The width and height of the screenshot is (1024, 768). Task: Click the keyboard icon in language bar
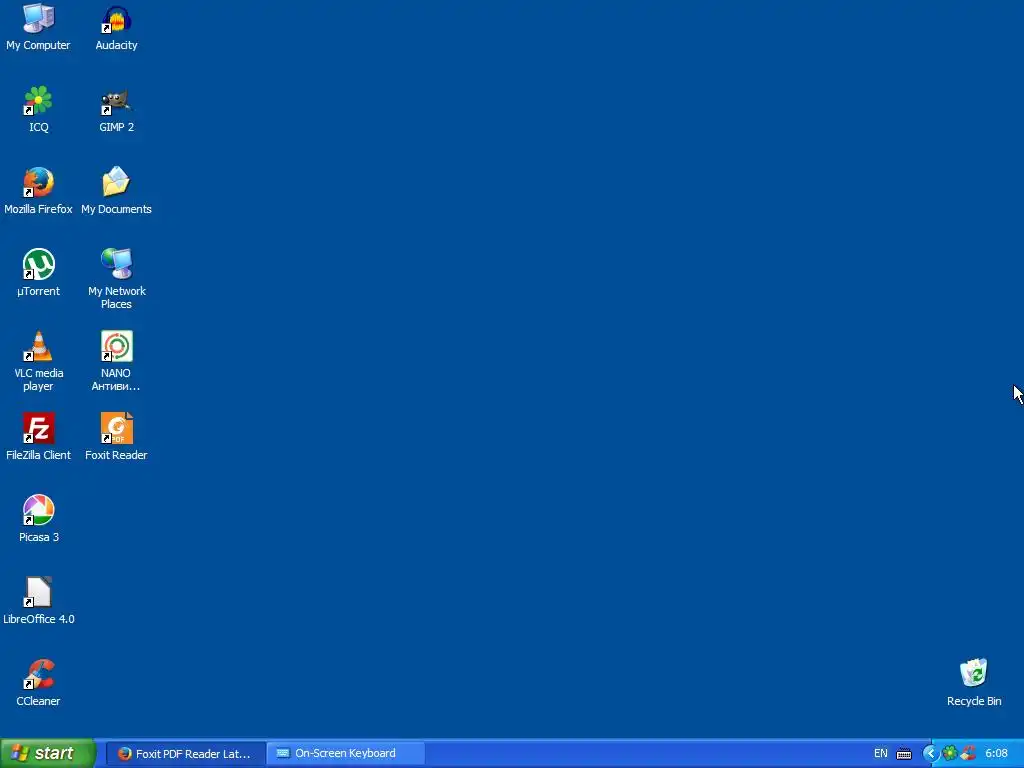(904, 754)
